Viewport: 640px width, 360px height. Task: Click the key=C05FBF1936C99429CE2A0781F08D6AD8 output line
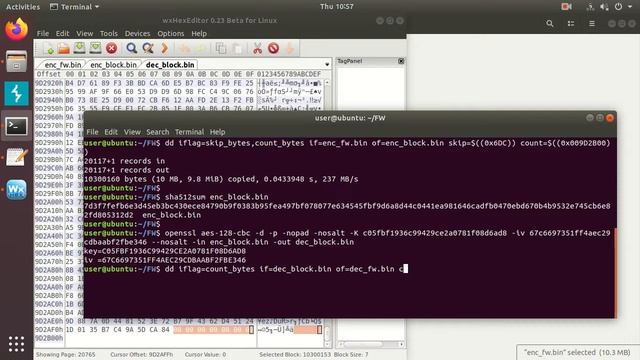[165, 251]
